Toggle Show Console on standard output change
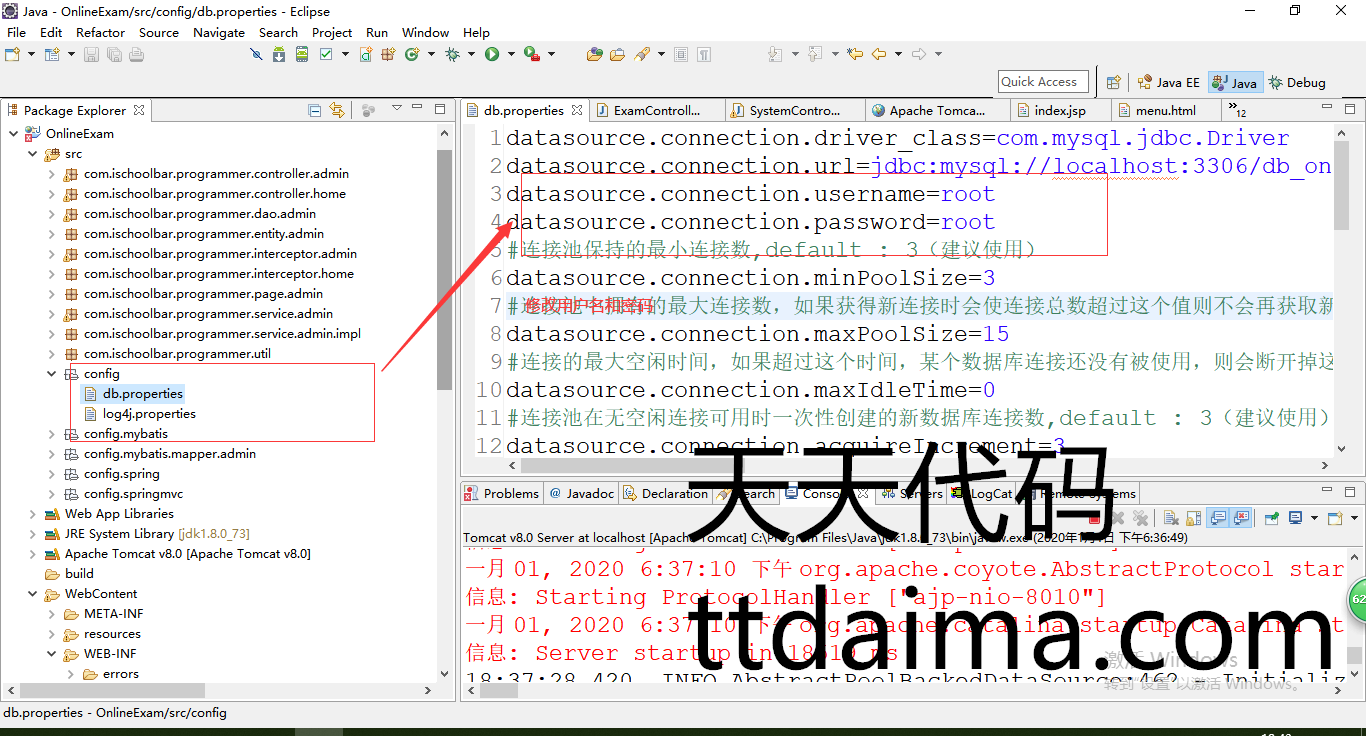The height and width of the screenshot is (736, 1366). [x=1218, y=518]
